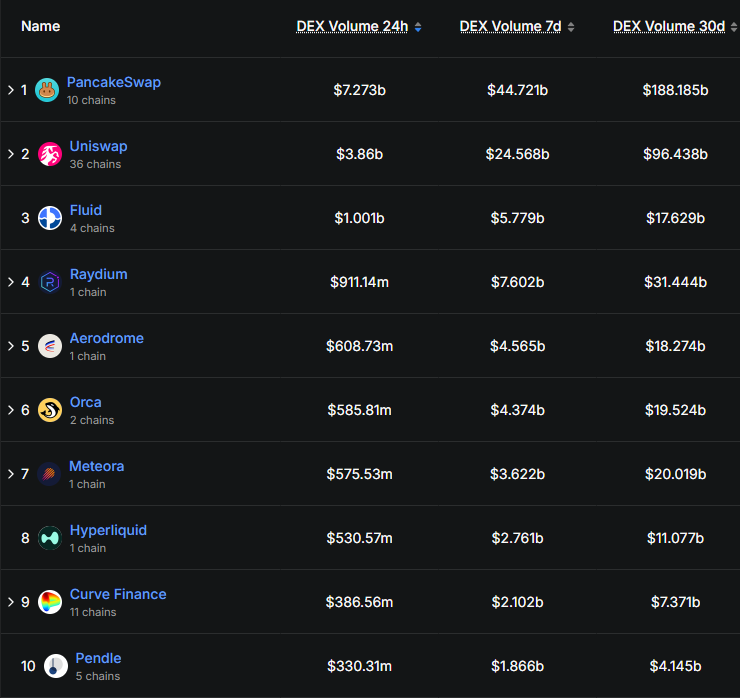Click the Fluid protocol logo icon
This screenshot has height=698, width=740.
[50, 218]
